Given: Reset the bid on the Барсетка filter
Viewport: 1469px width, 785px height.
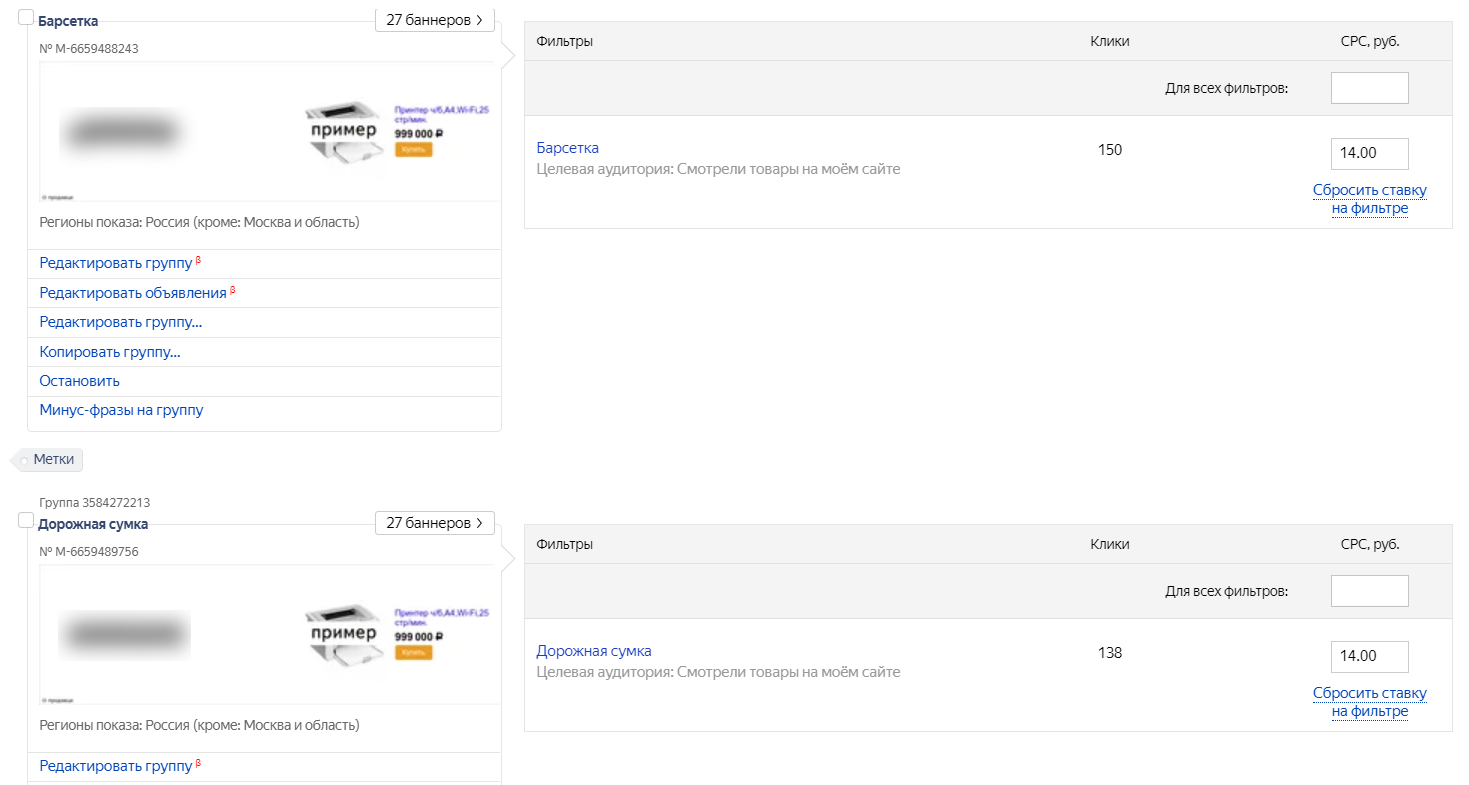Looking at the screenshot, I should 1369,199.
